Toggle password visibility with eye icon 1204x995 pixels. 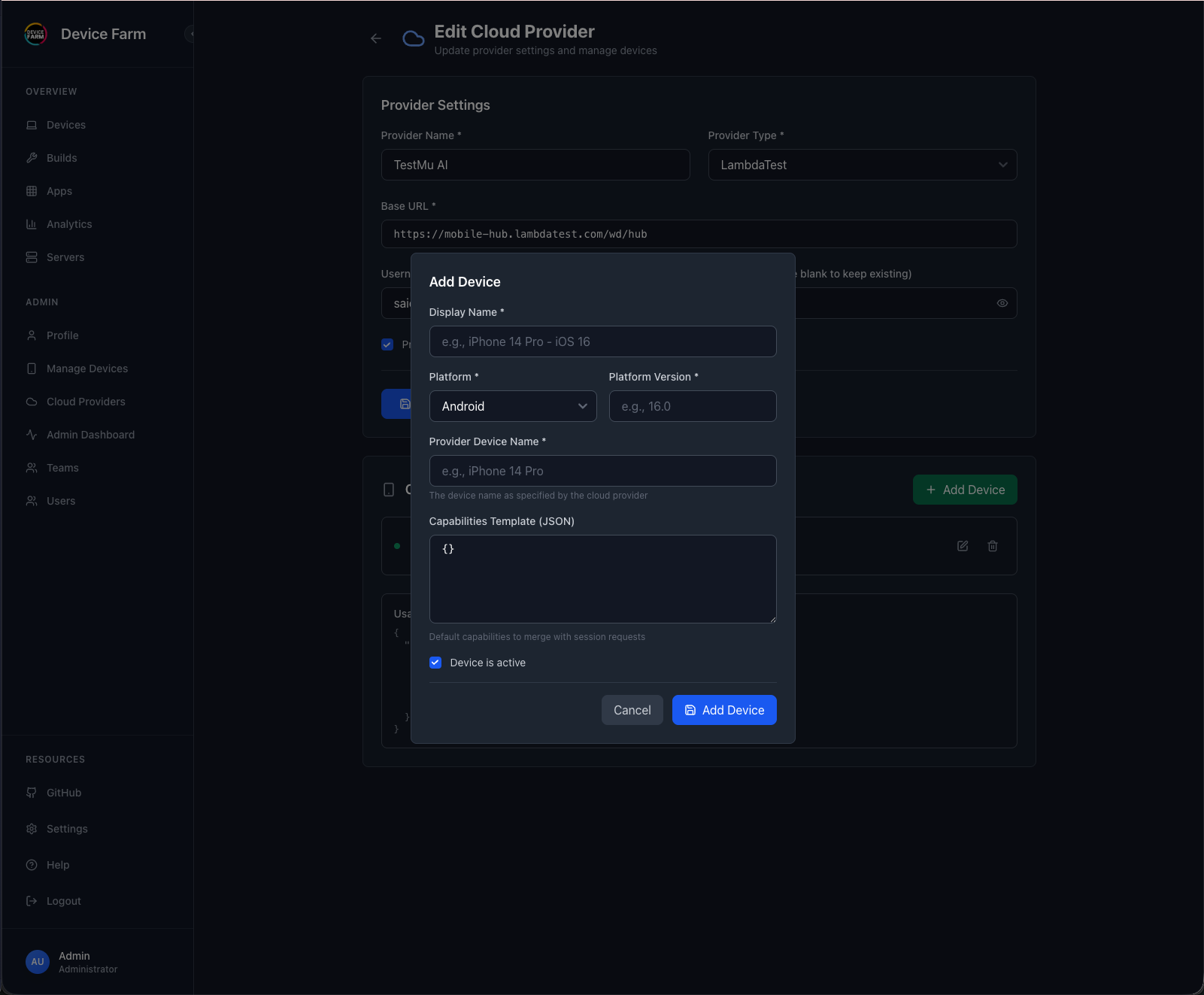[1002, 303]
